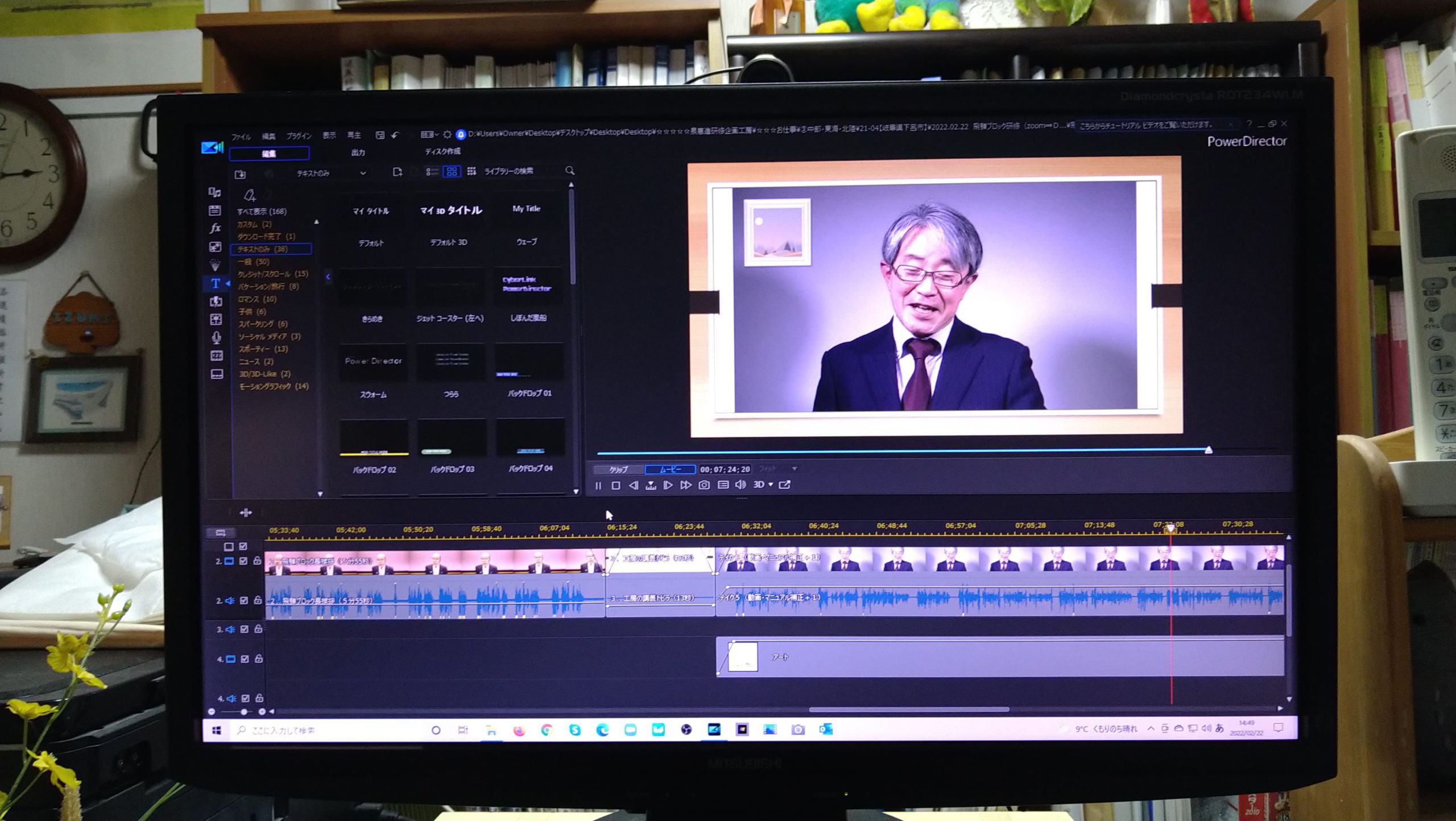Step to the next frame
The image size is (1456, 821).
click(668, 485)
